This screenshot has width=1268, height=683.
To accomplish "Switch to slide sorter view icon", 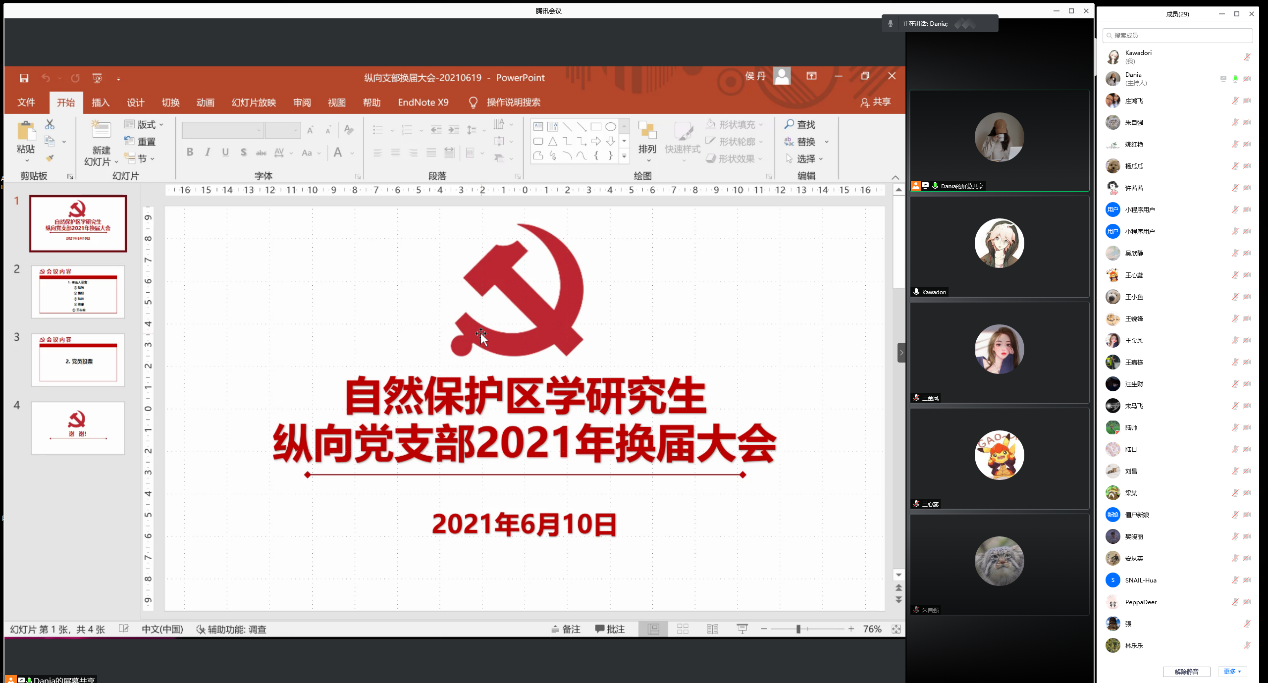I will 683,629.
